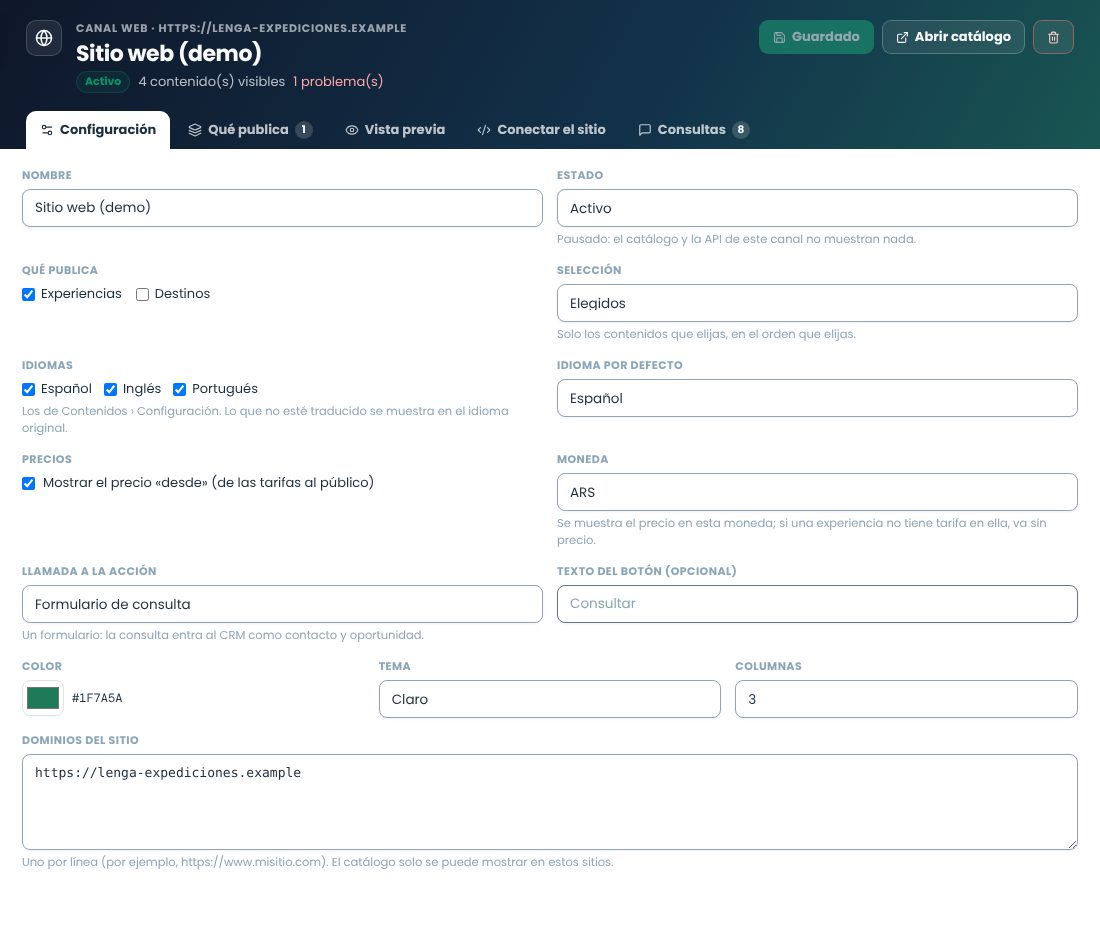Click the Activo status badge
This screenshot has height=944, width=1100.
click(102, 81)
